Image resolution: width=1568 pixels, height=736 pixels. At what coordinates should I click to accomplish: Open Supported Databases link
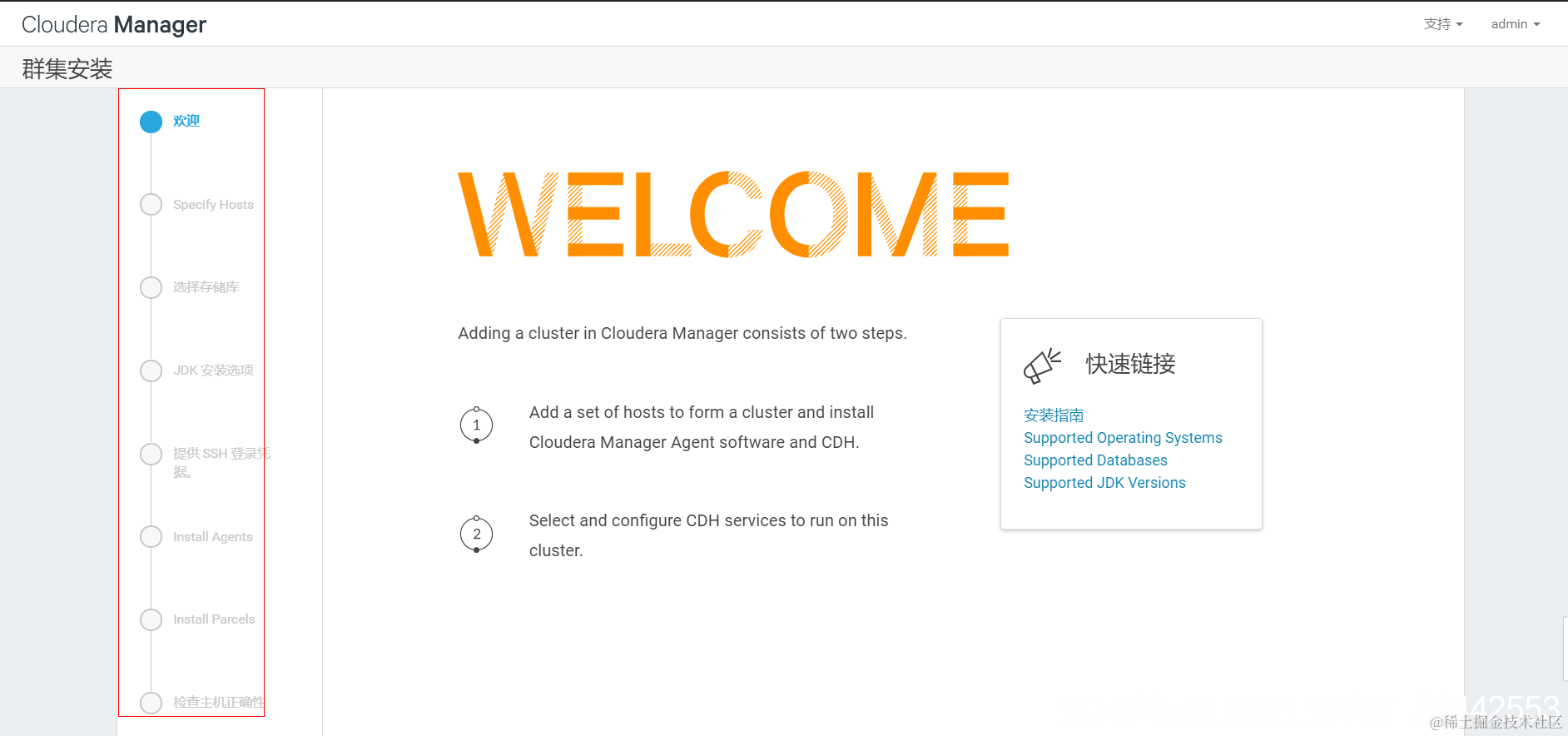pos(1095,460)
